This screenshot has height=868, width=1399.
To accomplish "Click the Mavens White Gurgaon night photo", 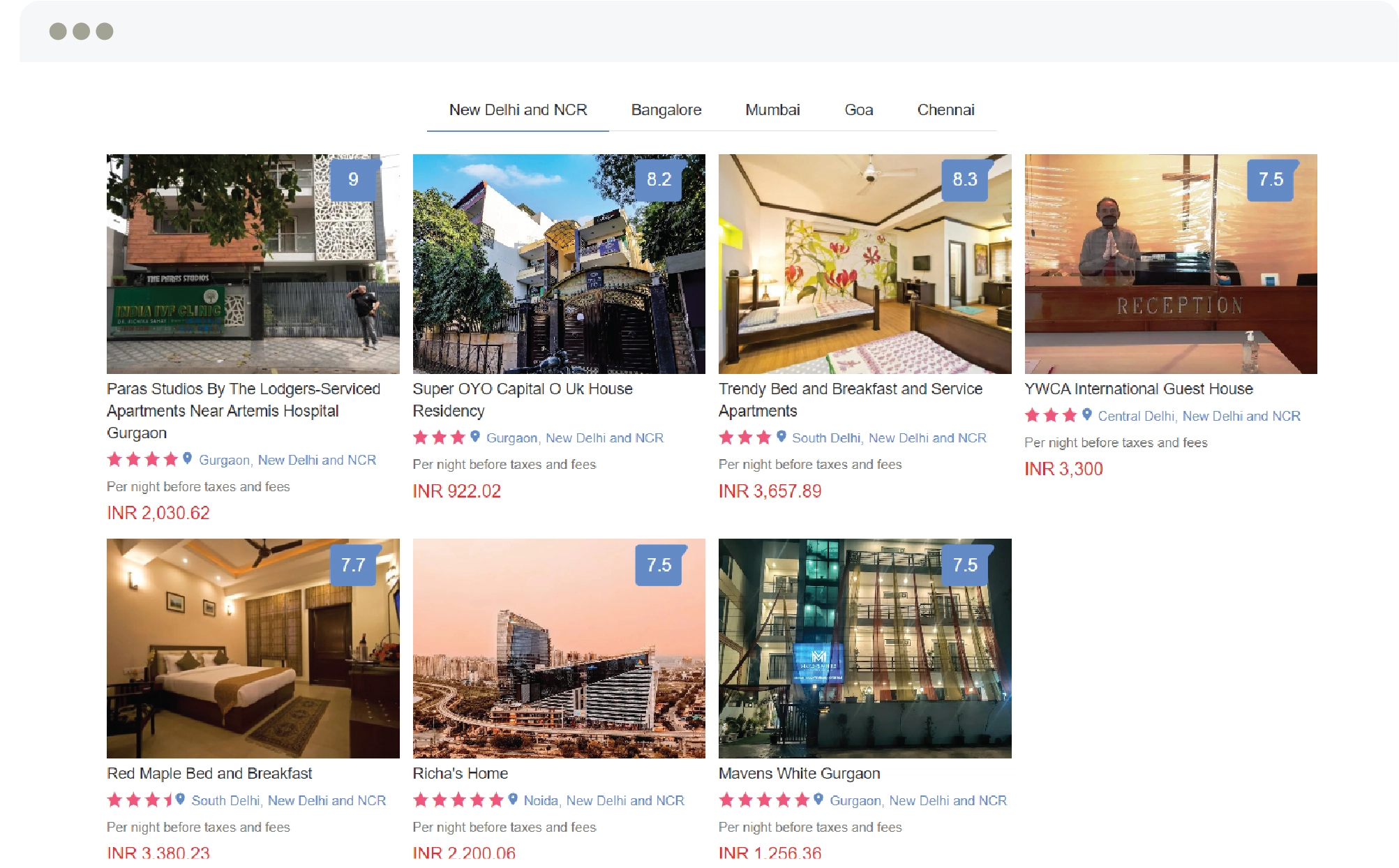I will [x=865, y=648].
